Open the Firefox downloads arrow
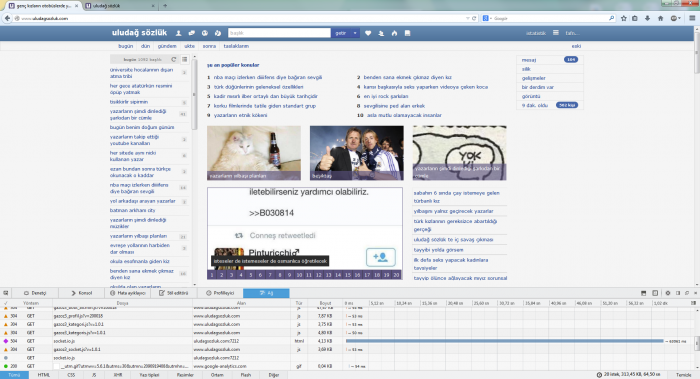700x379 pixels. coord(647,18)
